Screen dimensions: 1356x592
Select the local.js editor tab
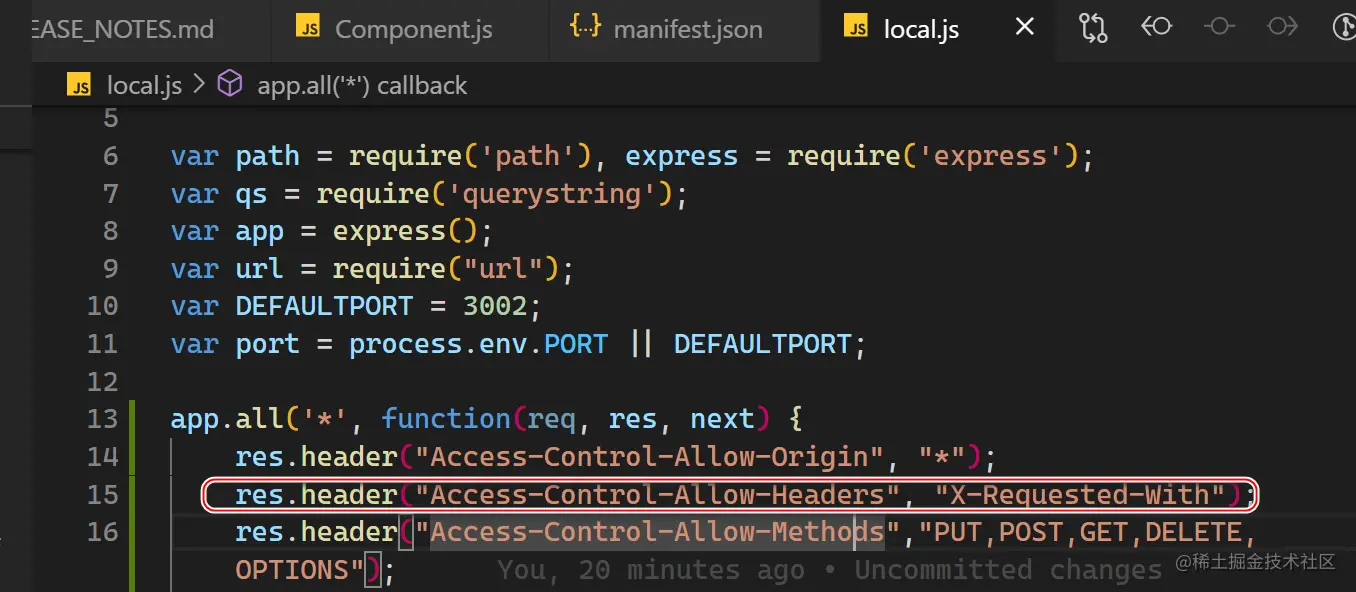pos(921,29)
